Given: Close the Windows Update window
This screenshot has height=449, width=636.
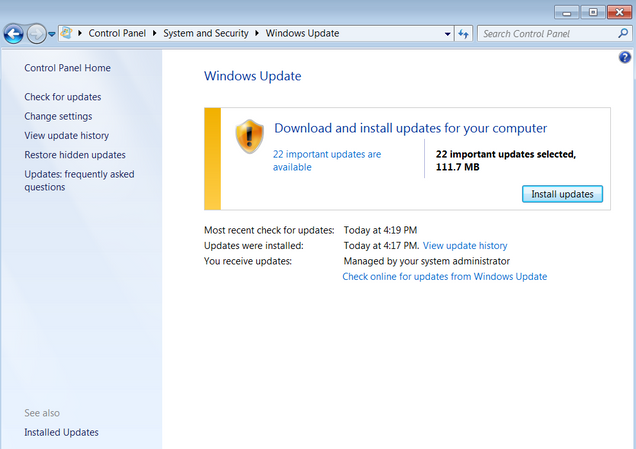Looking at the screenshot, I should click(619, 13).
